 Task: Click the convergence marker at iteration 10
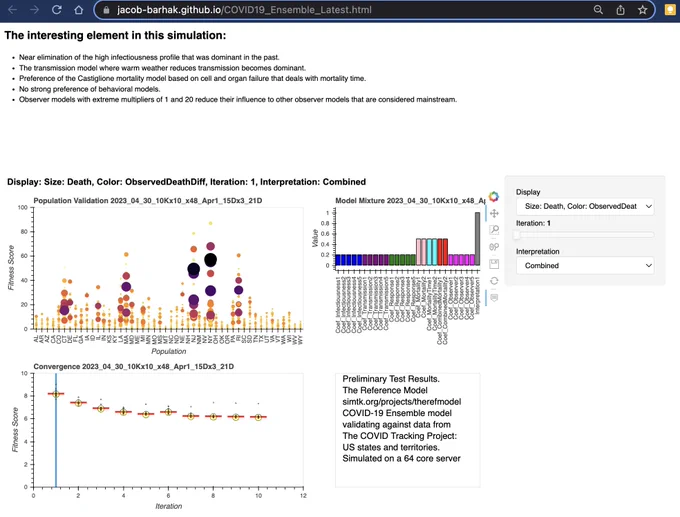point(258,417)
